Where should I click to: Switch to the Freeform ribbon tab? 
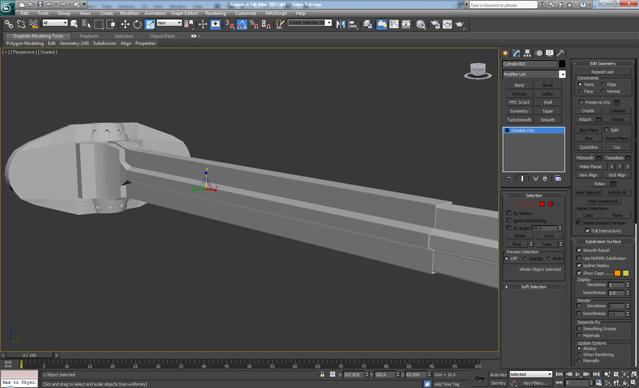pos(89,36)
